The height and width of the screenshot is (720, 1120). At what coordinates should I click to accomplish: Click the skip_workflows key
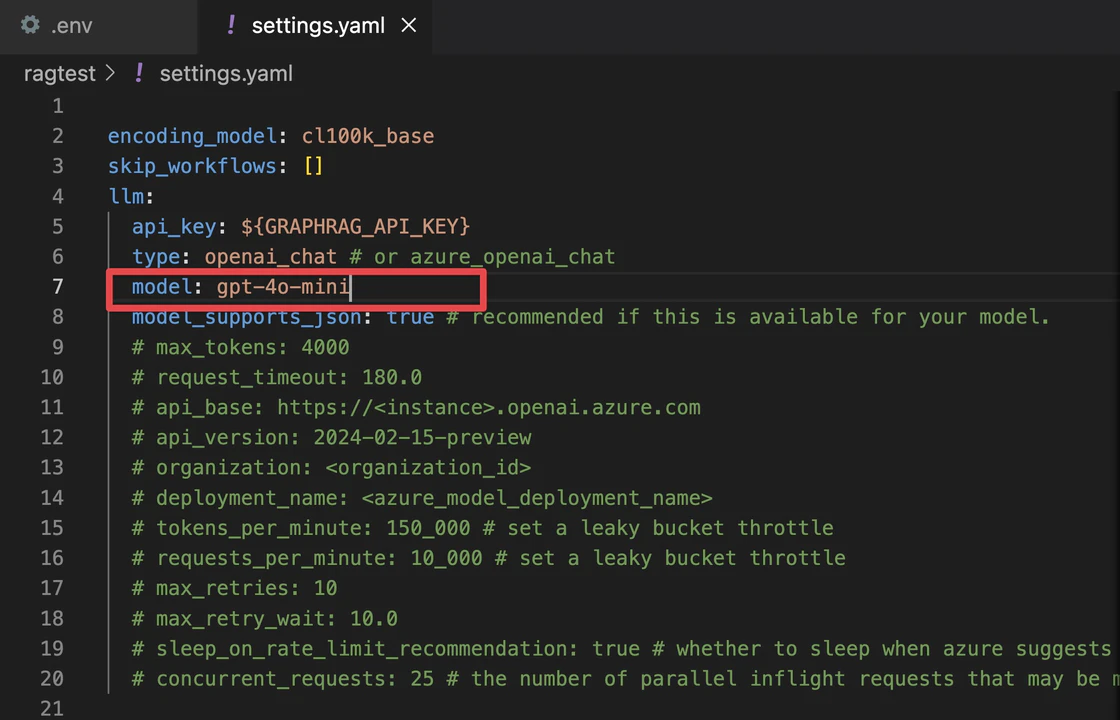pyautogui.click(x=192, y=166)
